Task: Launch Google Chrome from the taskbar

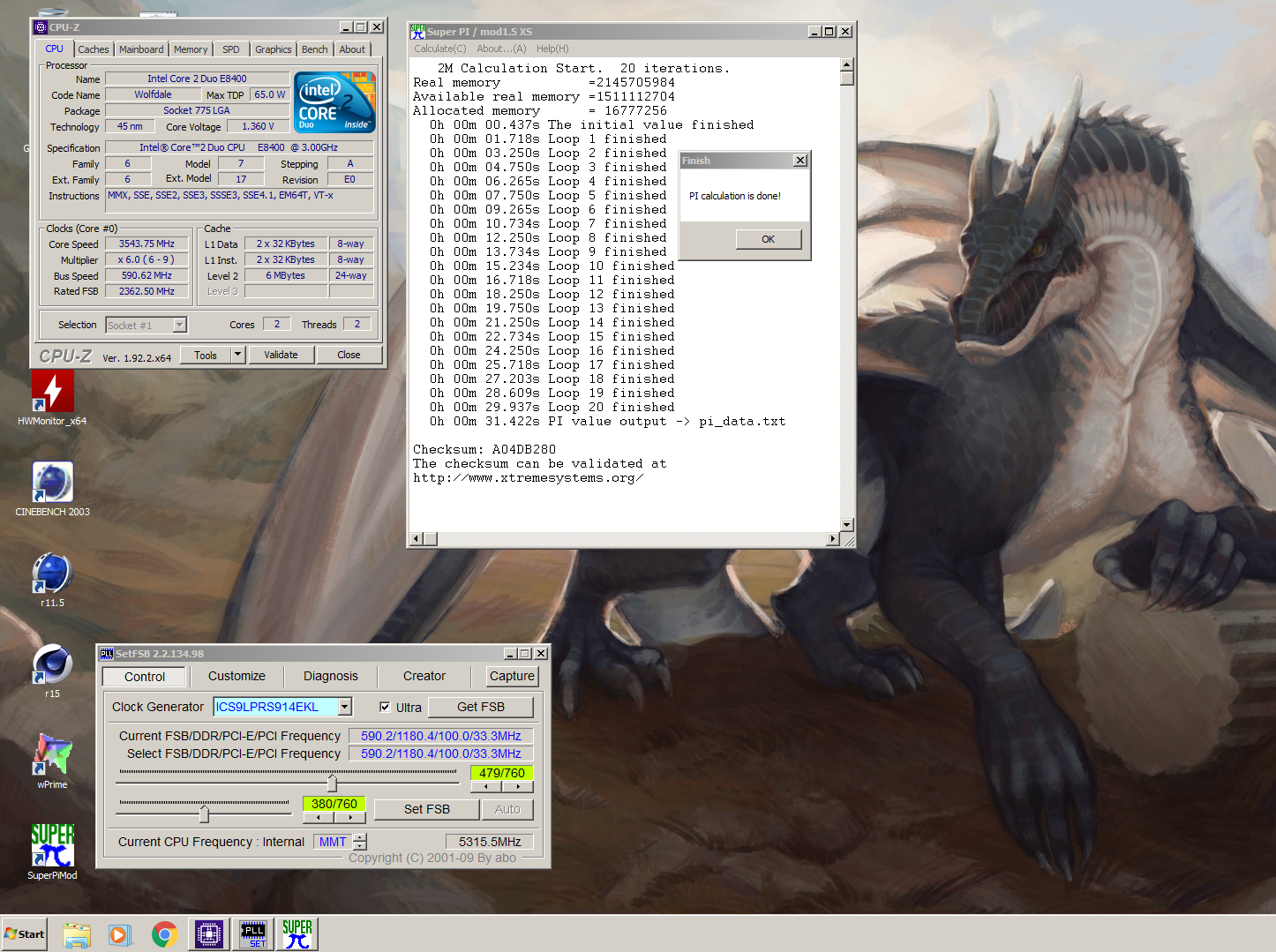Action: coord(164,934)
